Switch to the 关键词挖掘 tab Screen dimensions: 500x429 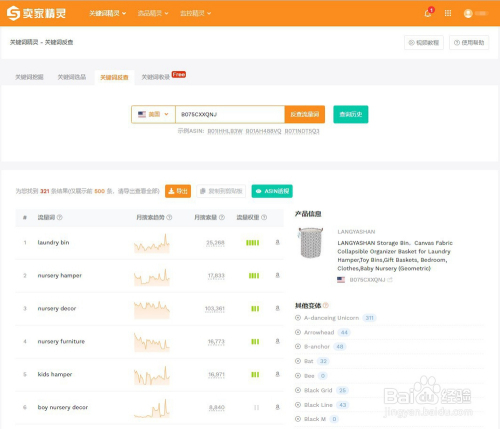[29, 77]
